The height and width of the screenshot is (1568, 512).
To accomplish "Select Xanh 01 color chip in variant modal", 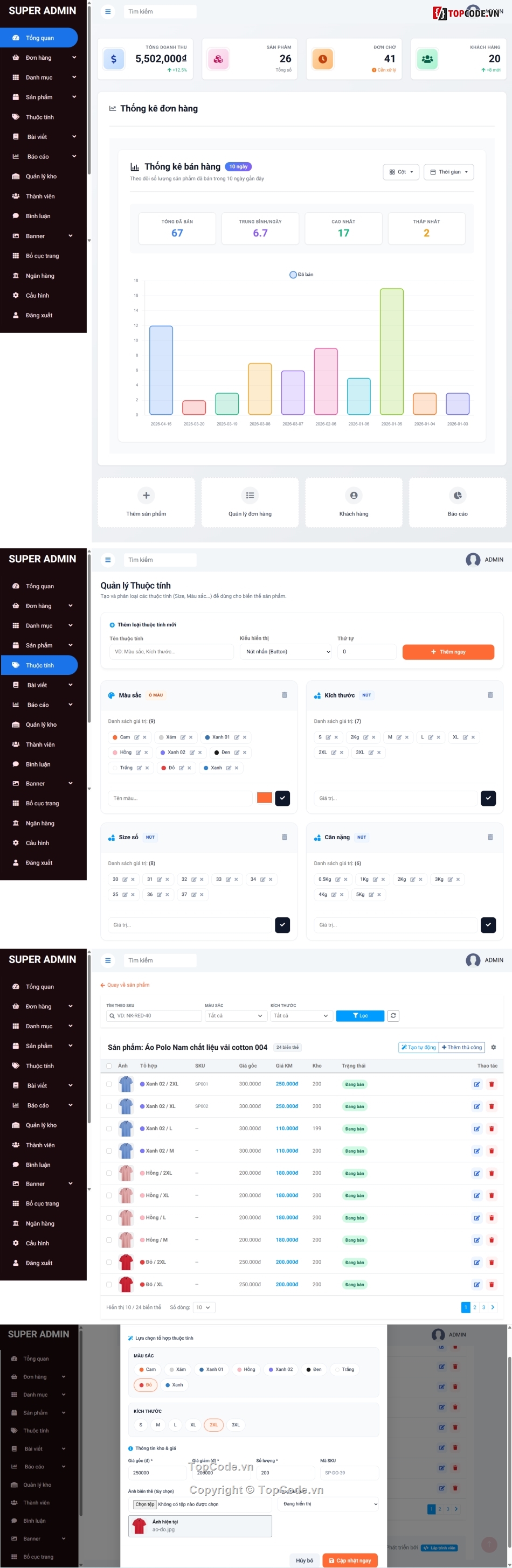I will [211, 1369].
